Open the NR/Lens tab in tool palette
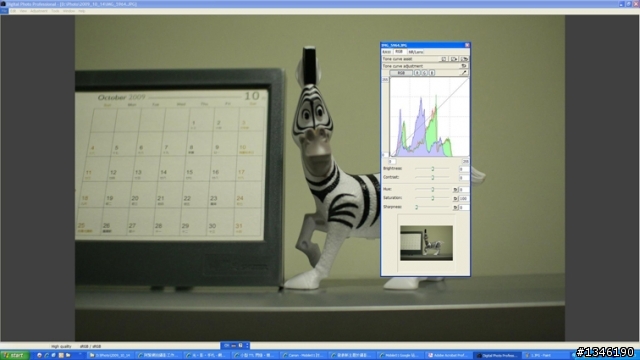This screenshot has height=360, width=640. pyautogui.click(x=416, y=52)
